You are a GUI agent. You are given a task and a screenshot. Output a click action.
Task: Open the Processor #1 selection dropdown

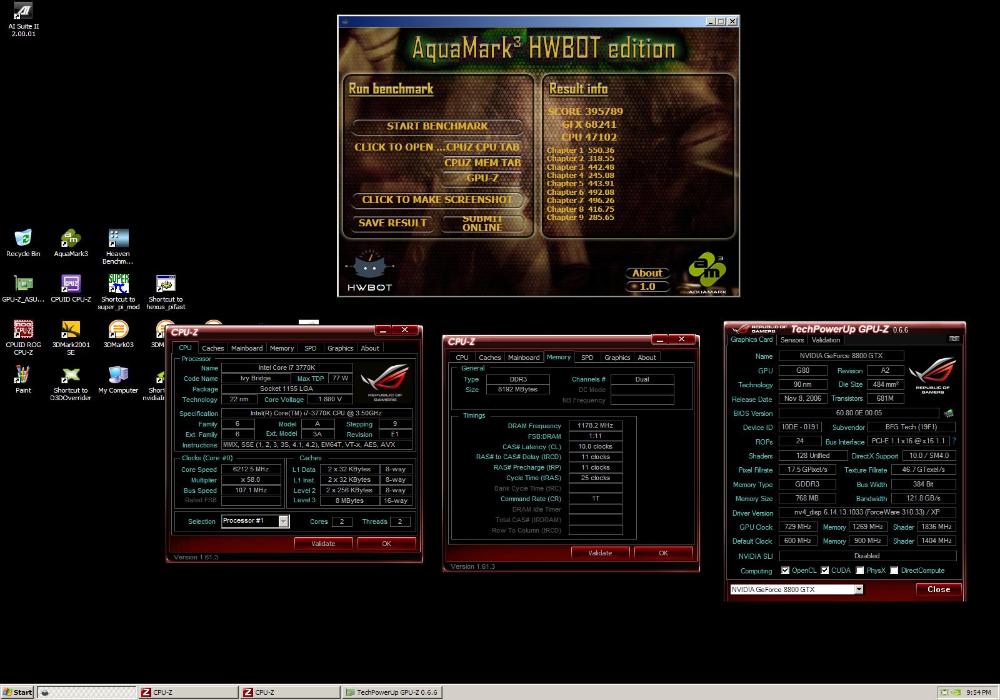(284, 521)
